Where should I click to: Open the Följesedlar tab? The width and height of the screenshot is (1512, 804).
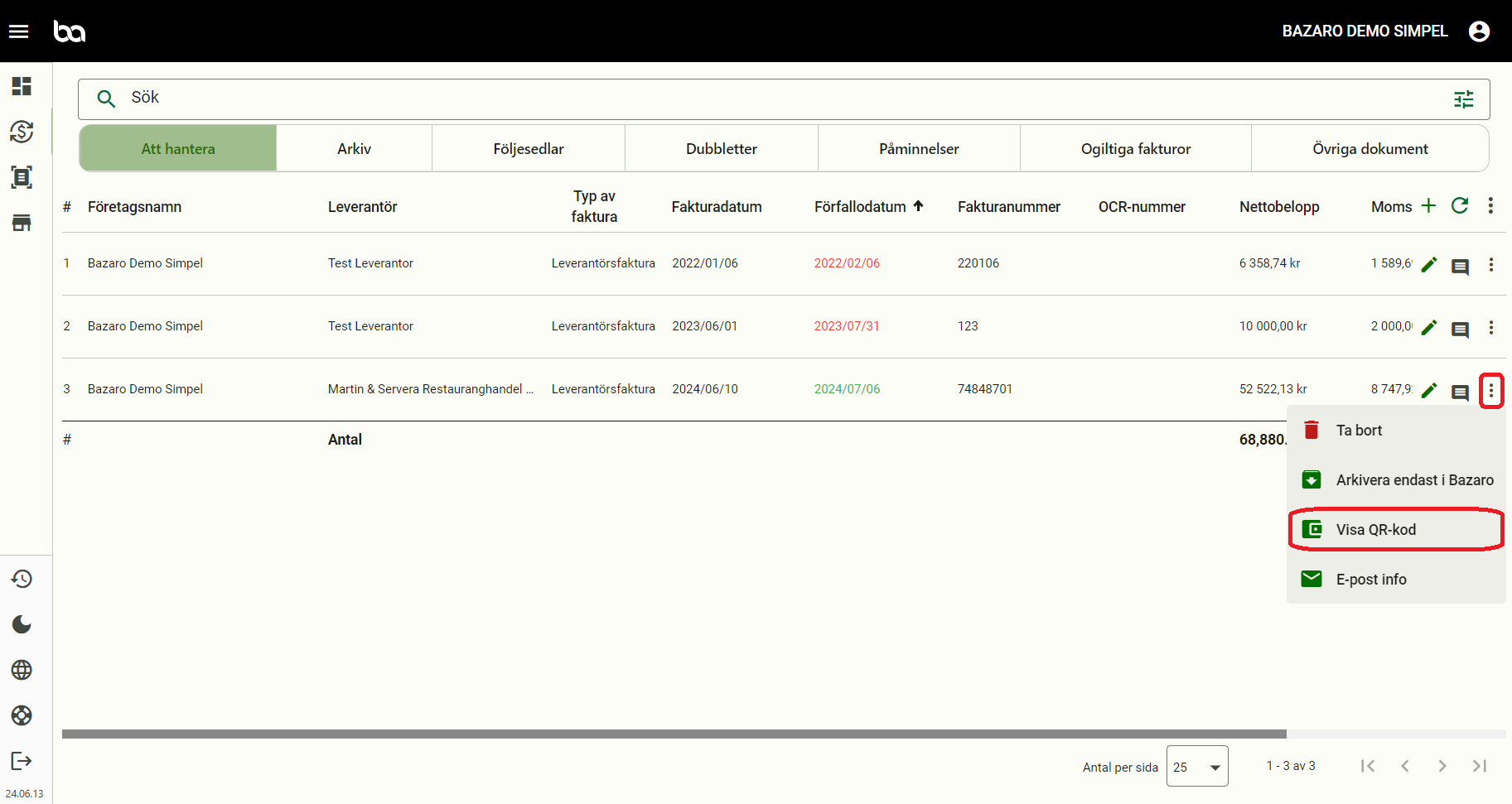point(529,149)
